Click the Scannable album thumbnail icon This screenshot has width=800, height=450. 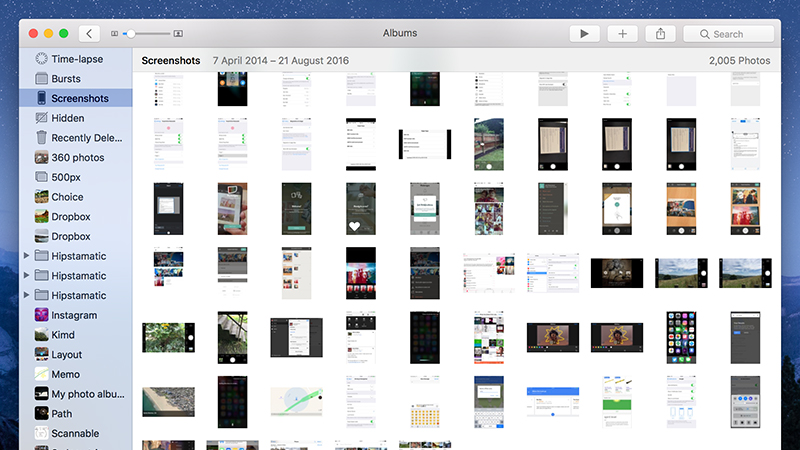41,433
